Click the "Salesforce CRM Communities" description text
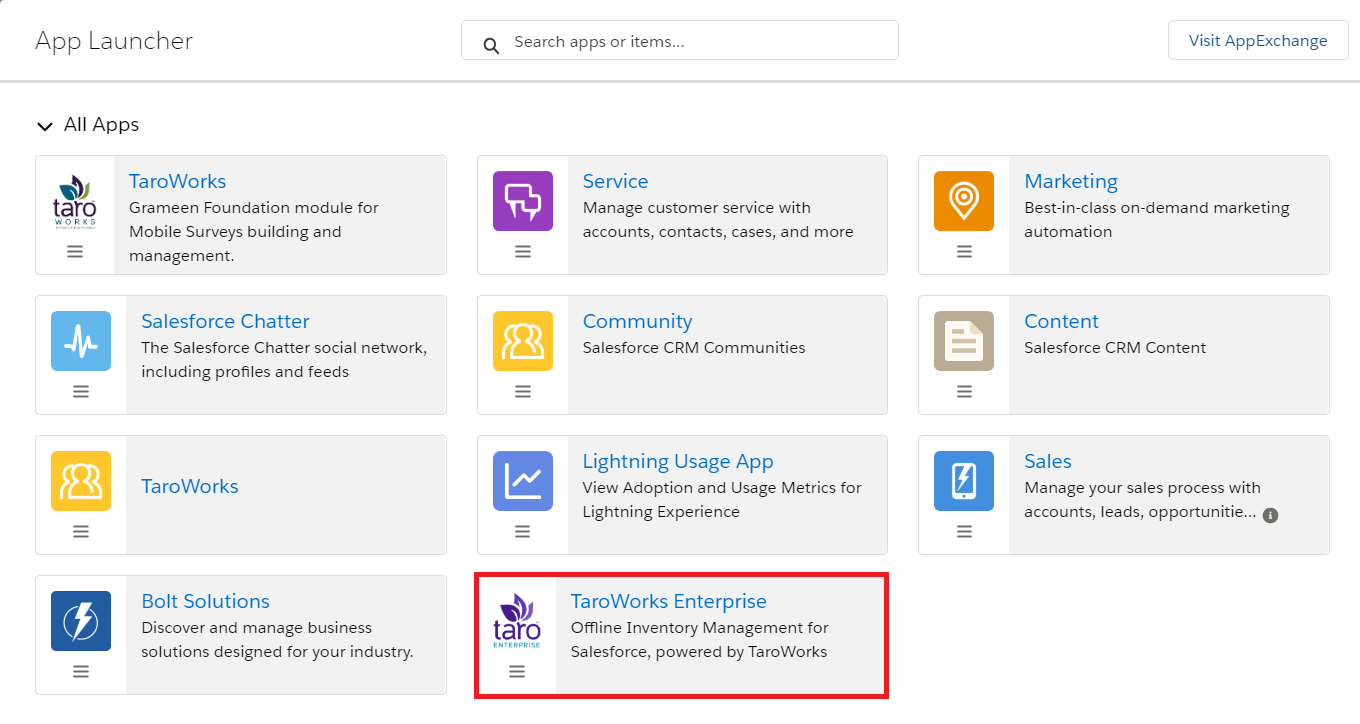 coord(694,348)
